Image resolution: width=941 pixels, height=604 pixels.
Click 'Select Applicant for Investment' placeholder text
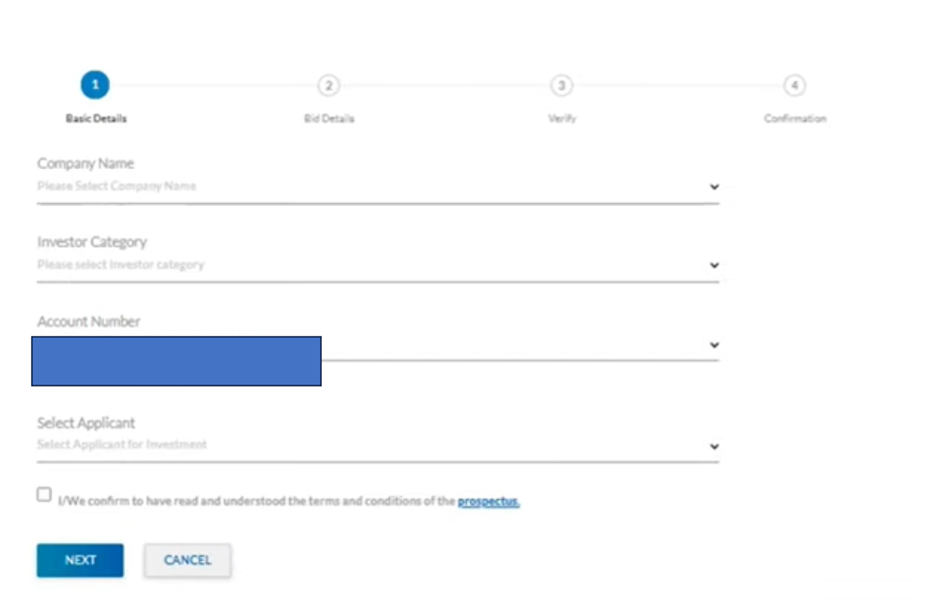122,444
